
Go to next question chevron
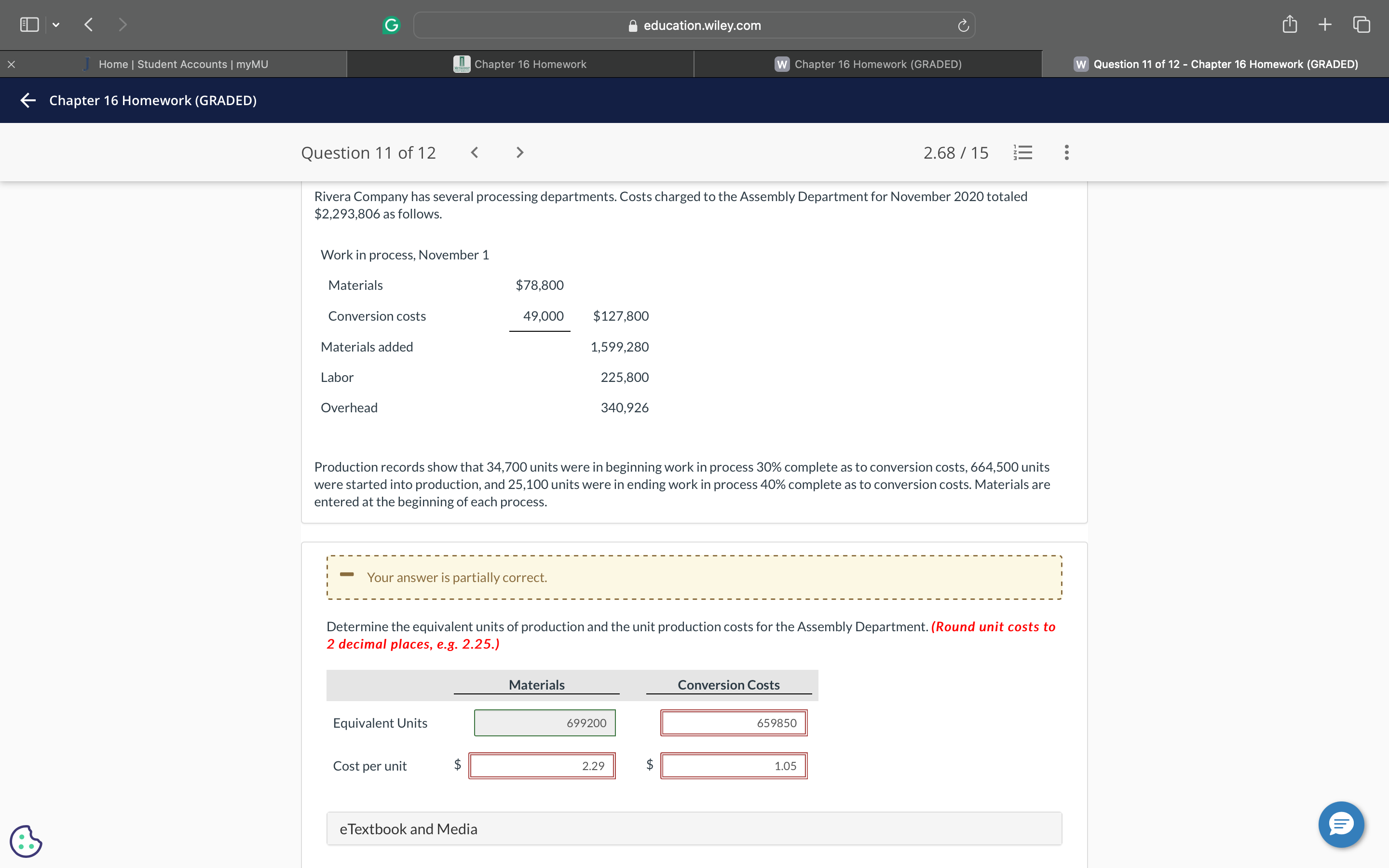point(519,153)
